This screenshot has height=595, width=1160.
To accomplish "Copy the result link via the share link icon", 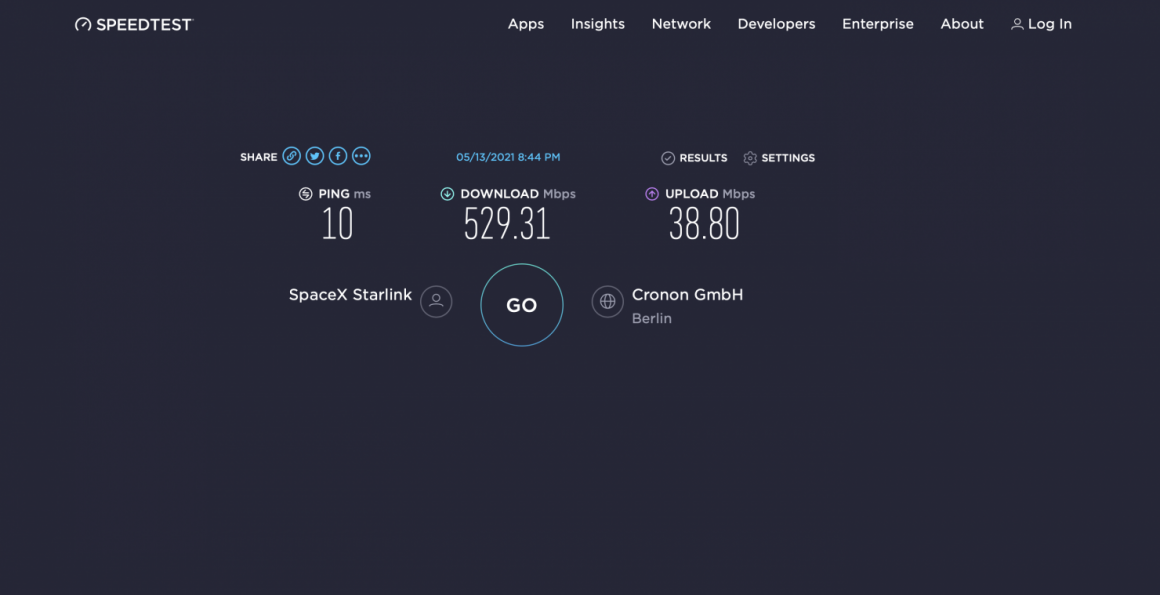I will click(x=291, y=156).
